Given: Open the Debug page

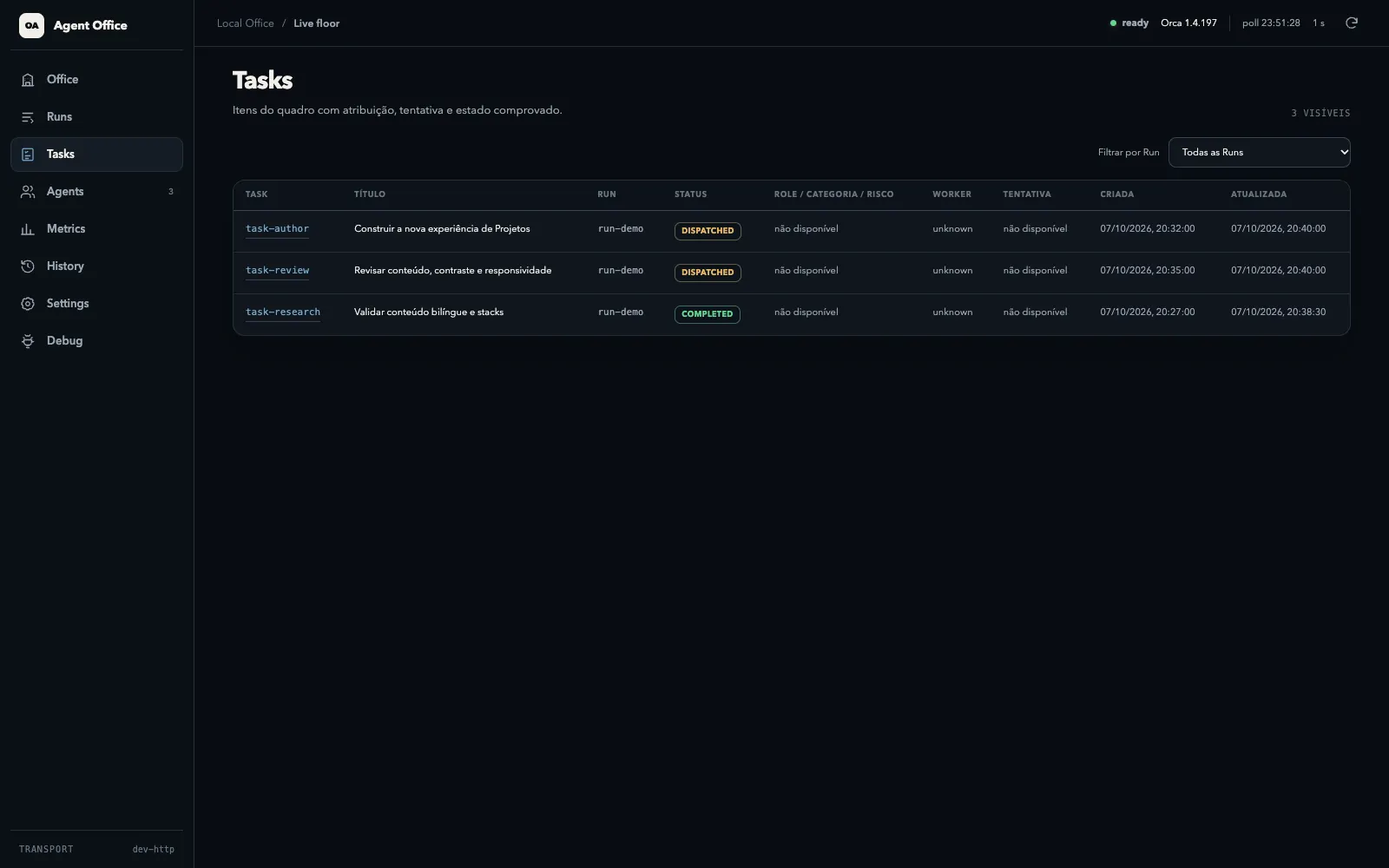Looking at the screenshot, I should tap(96, 341).
